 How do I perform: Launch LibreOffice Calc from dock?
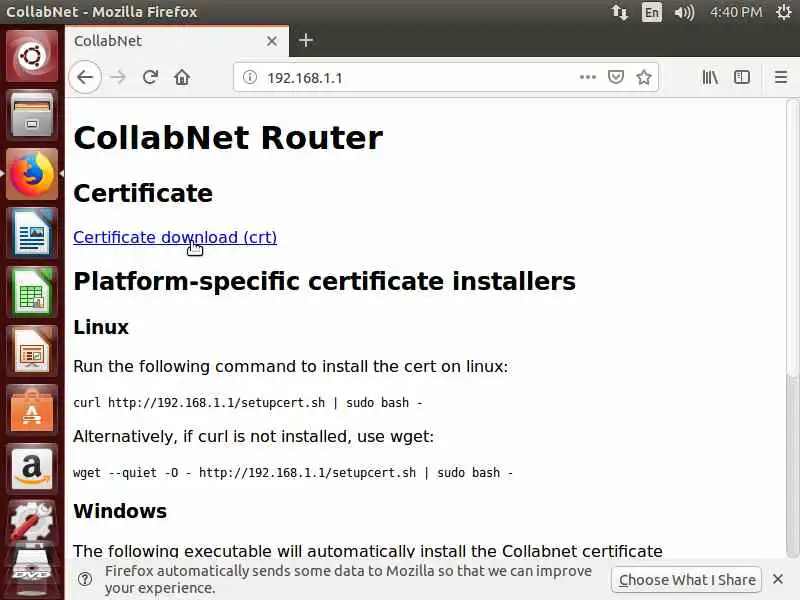click(32, 293)
